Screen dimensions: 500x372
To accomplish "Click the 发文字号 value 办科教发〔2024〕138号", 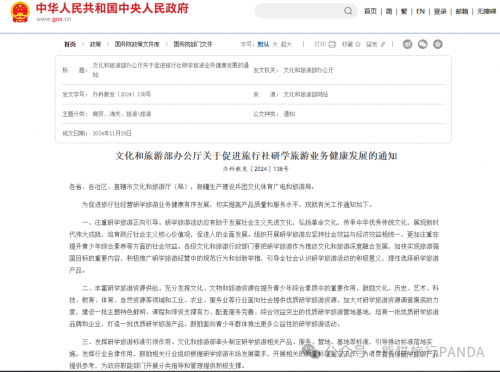I will point(122,94).
